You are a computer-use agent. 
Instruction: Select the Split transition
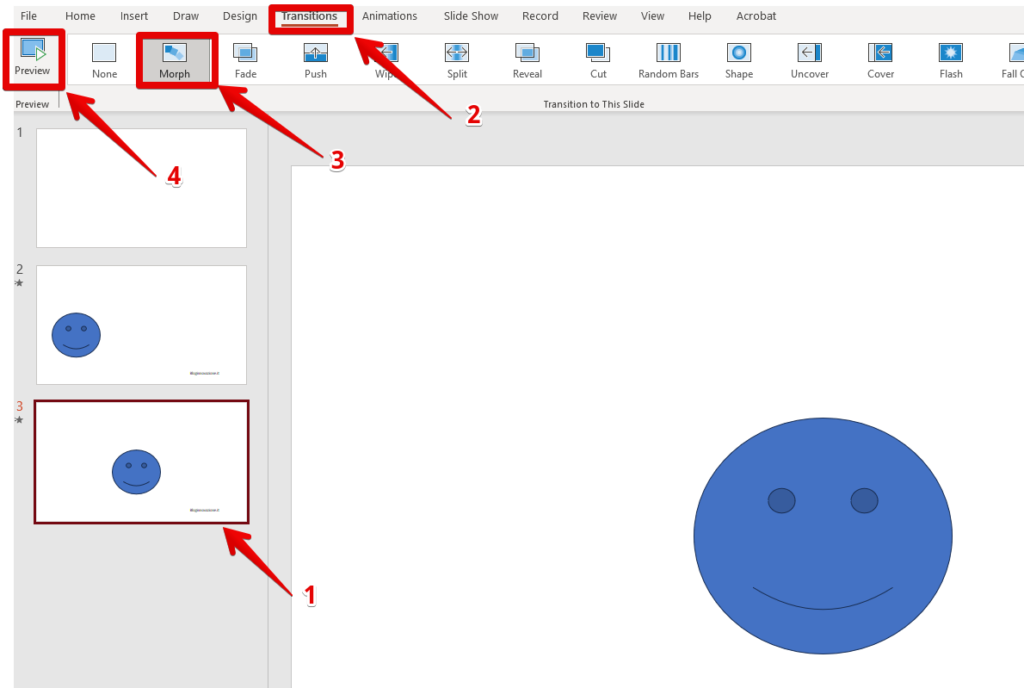[457, 58]
